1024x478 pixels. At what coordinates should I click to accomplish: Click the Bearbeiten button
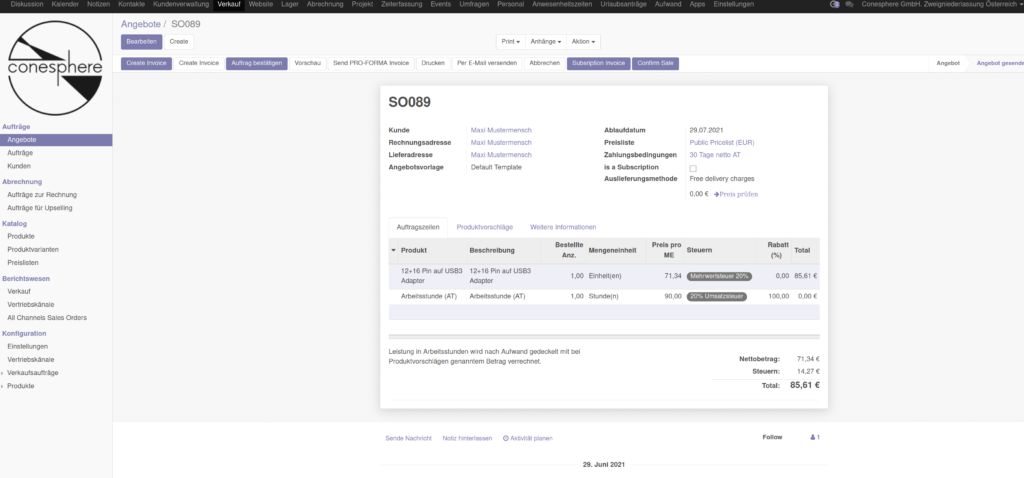click(x=142, y=42)
